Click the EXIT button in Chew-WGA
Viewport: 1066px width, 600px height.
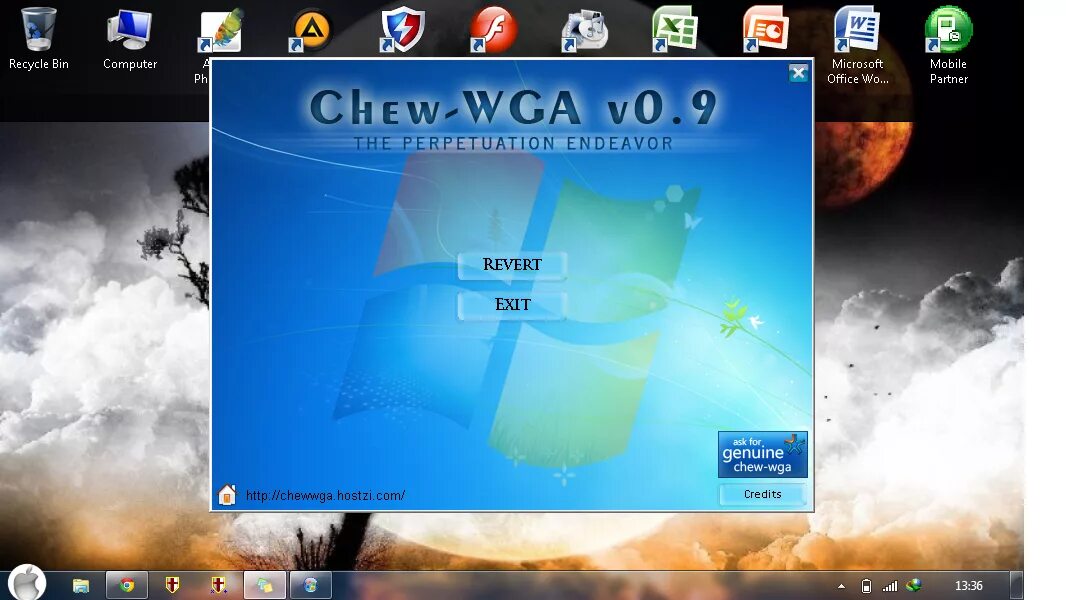point(512,304)
